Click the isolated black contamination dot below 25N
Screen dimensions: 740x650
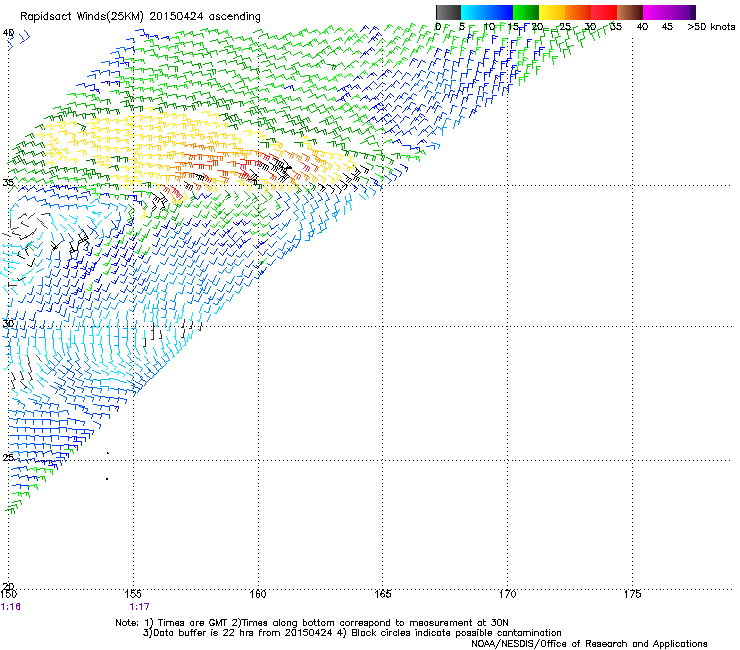[x=107, y=479]
